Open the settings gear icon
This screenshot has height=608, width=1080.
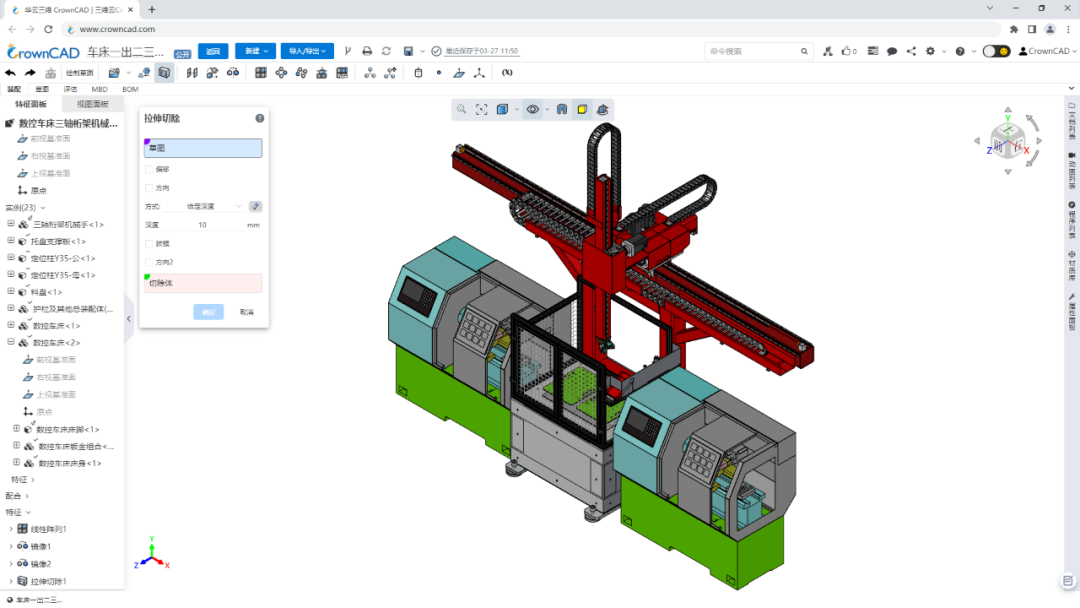tap(931, 51)
